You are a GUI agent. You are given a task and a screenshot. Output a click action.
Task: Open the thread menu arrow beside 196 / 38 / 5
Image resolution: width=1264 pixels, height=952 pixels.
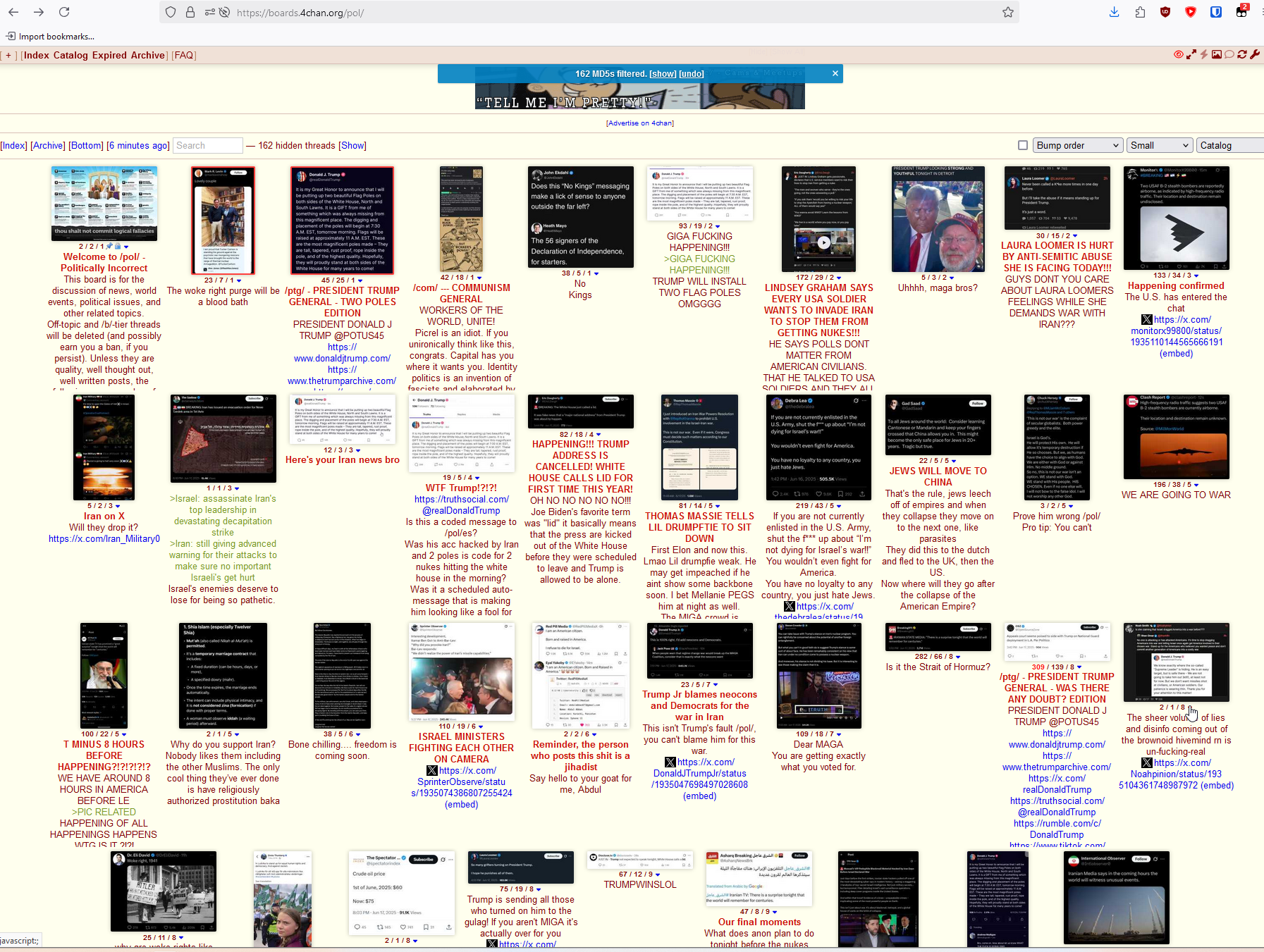(x=1196, y=485)
